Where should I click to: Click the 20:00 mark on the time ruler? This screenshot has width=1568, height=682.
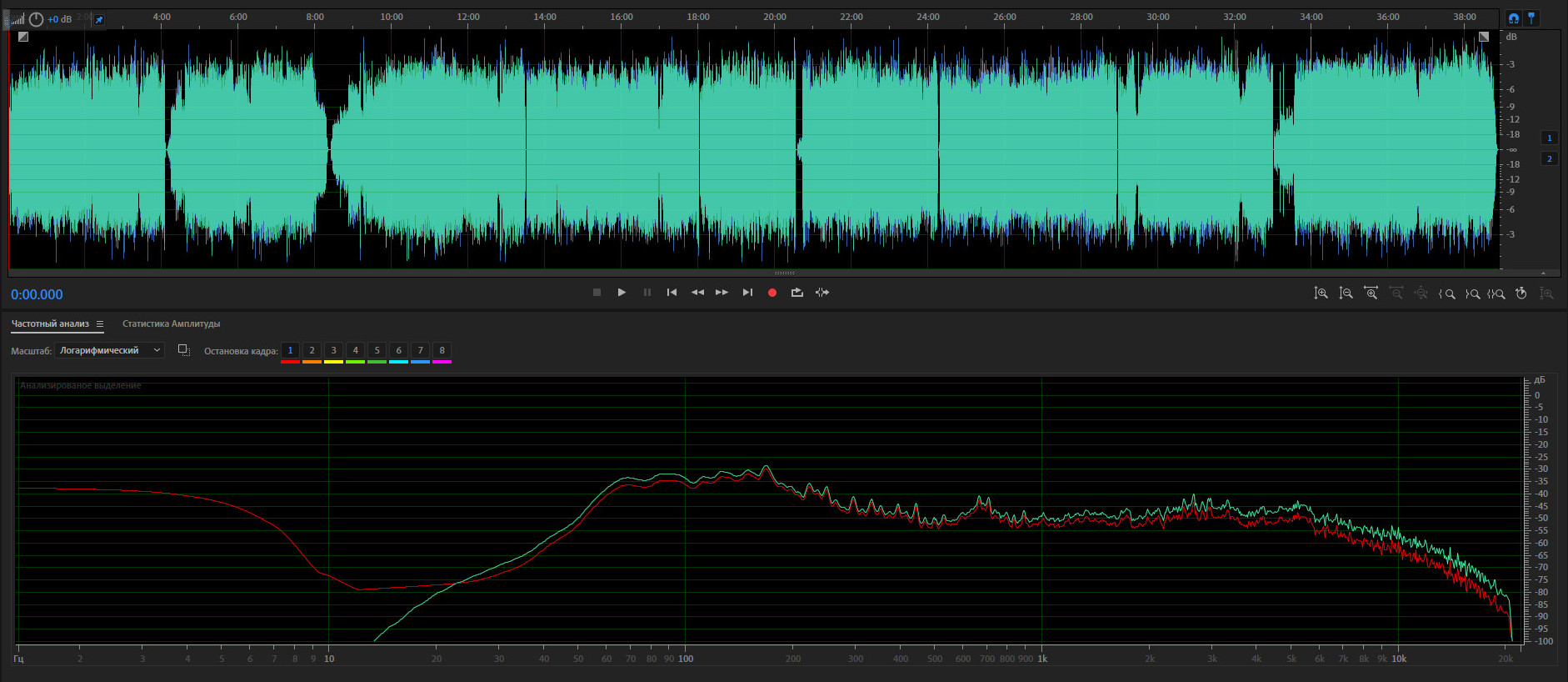tap(775, 17)
